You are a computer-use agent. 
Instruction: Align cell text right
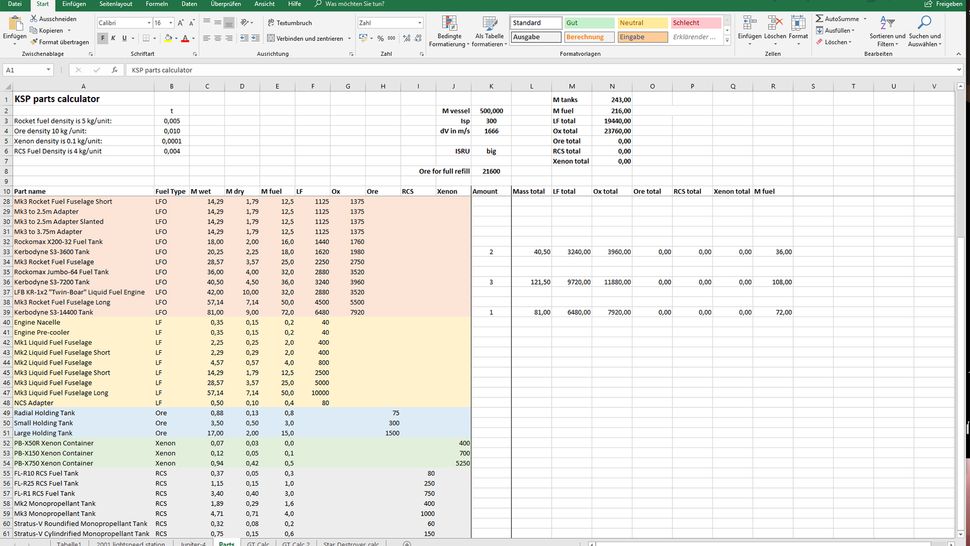pos(229,38)
